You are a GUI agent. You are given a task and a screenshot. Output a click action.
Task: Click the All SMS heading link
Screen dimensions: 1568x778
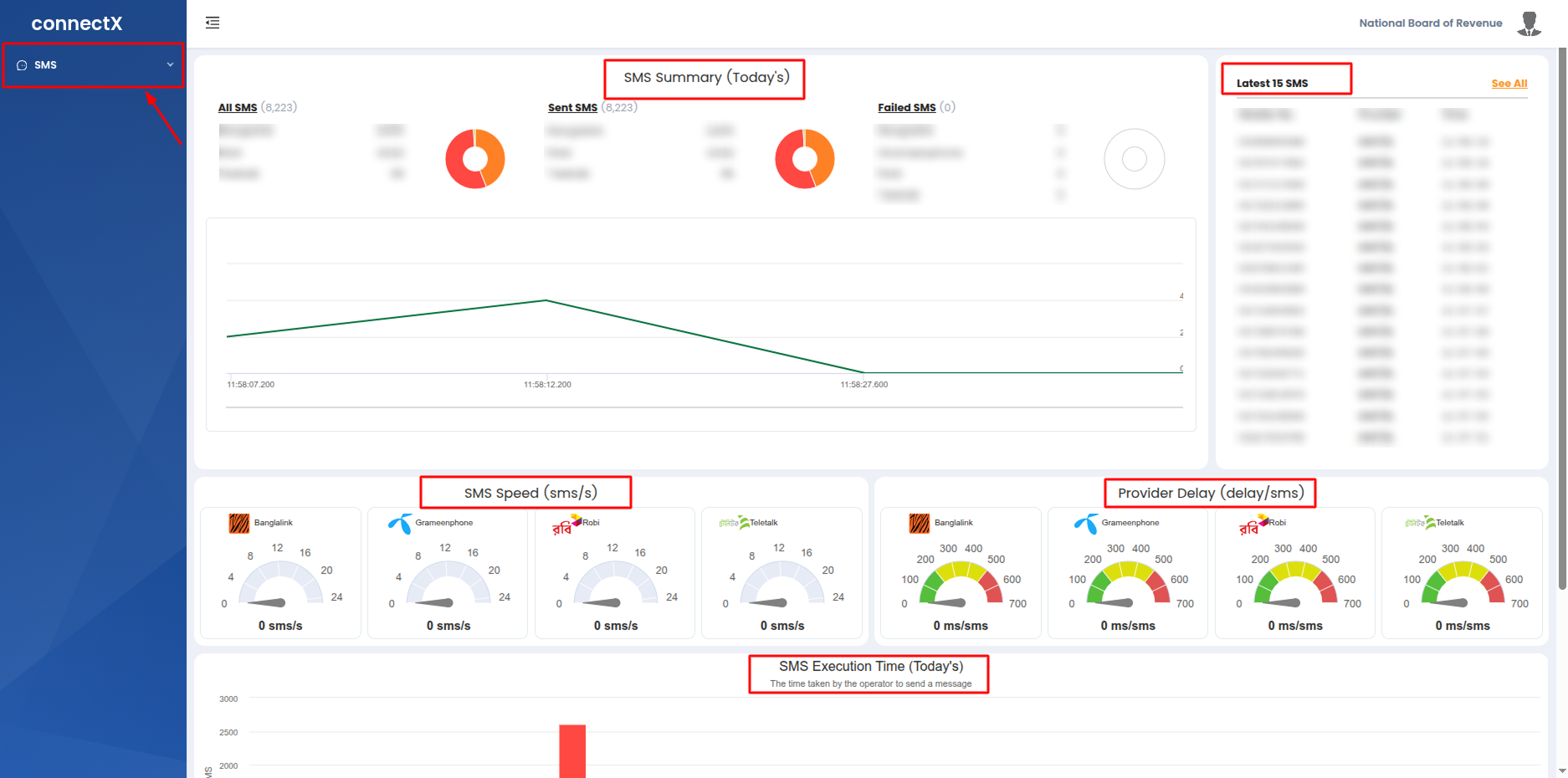coord(238,108)
